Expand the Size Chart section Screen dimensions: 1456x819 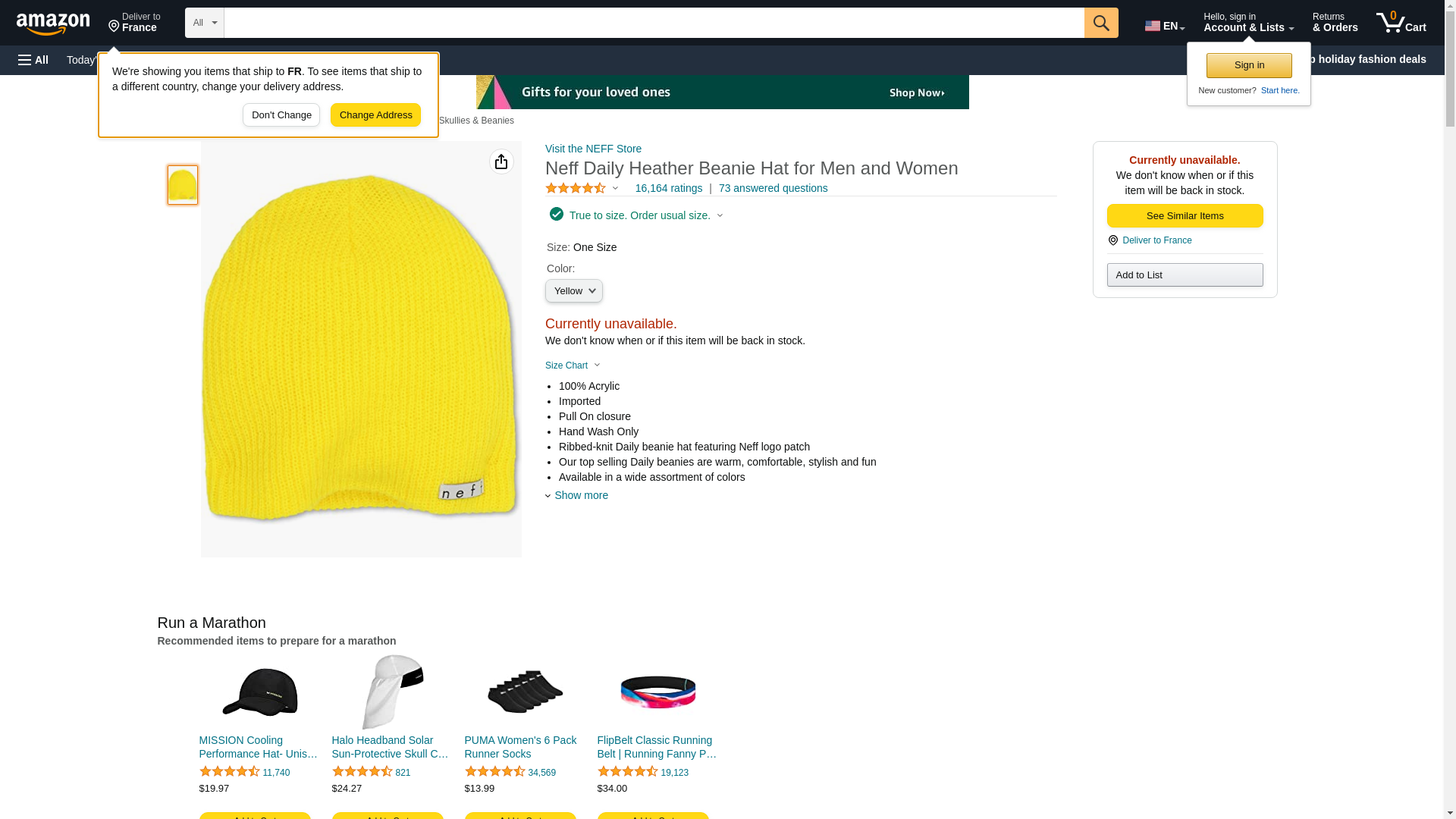click(573, 366)
